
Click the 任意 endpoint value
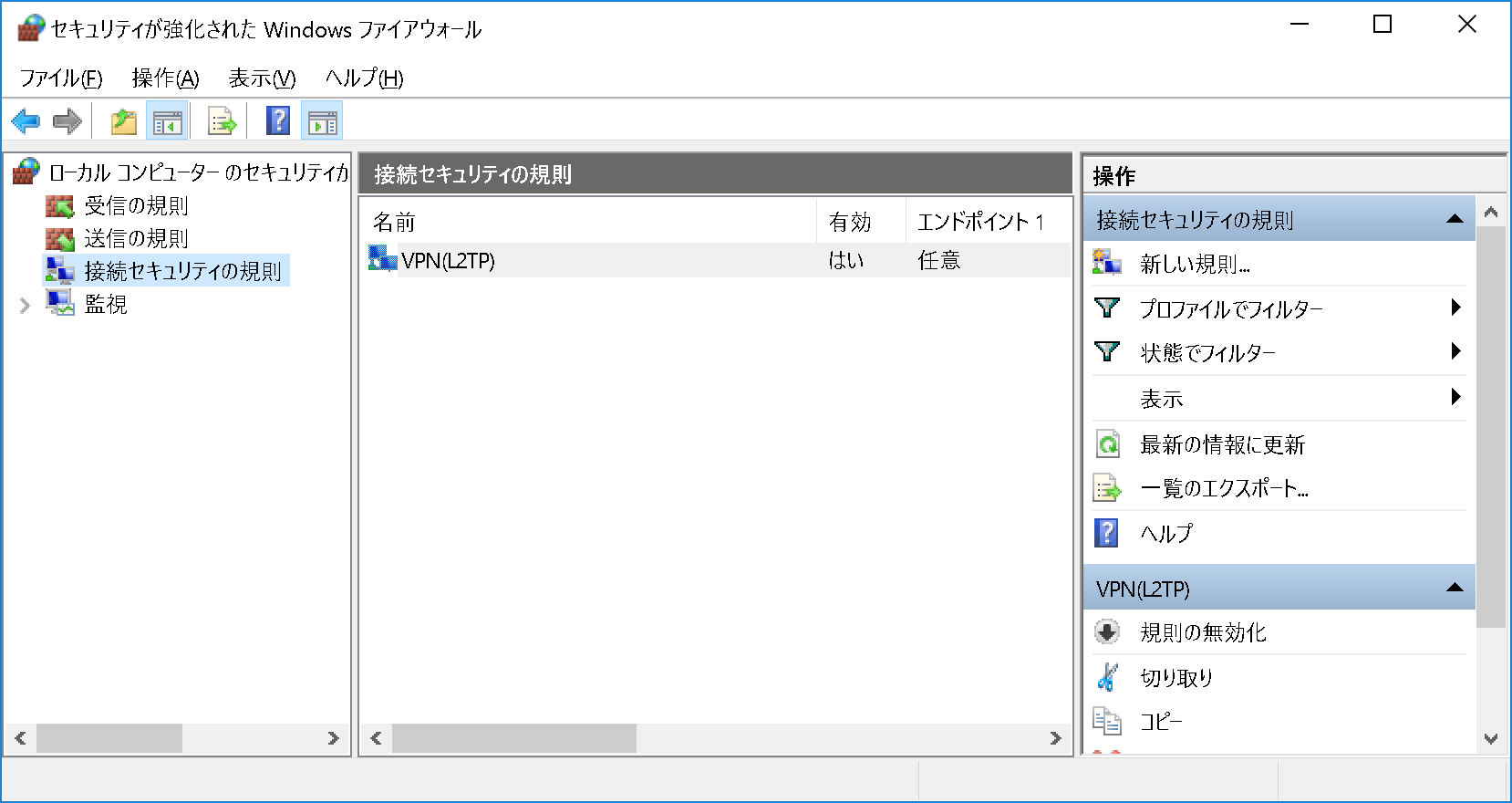938,260
